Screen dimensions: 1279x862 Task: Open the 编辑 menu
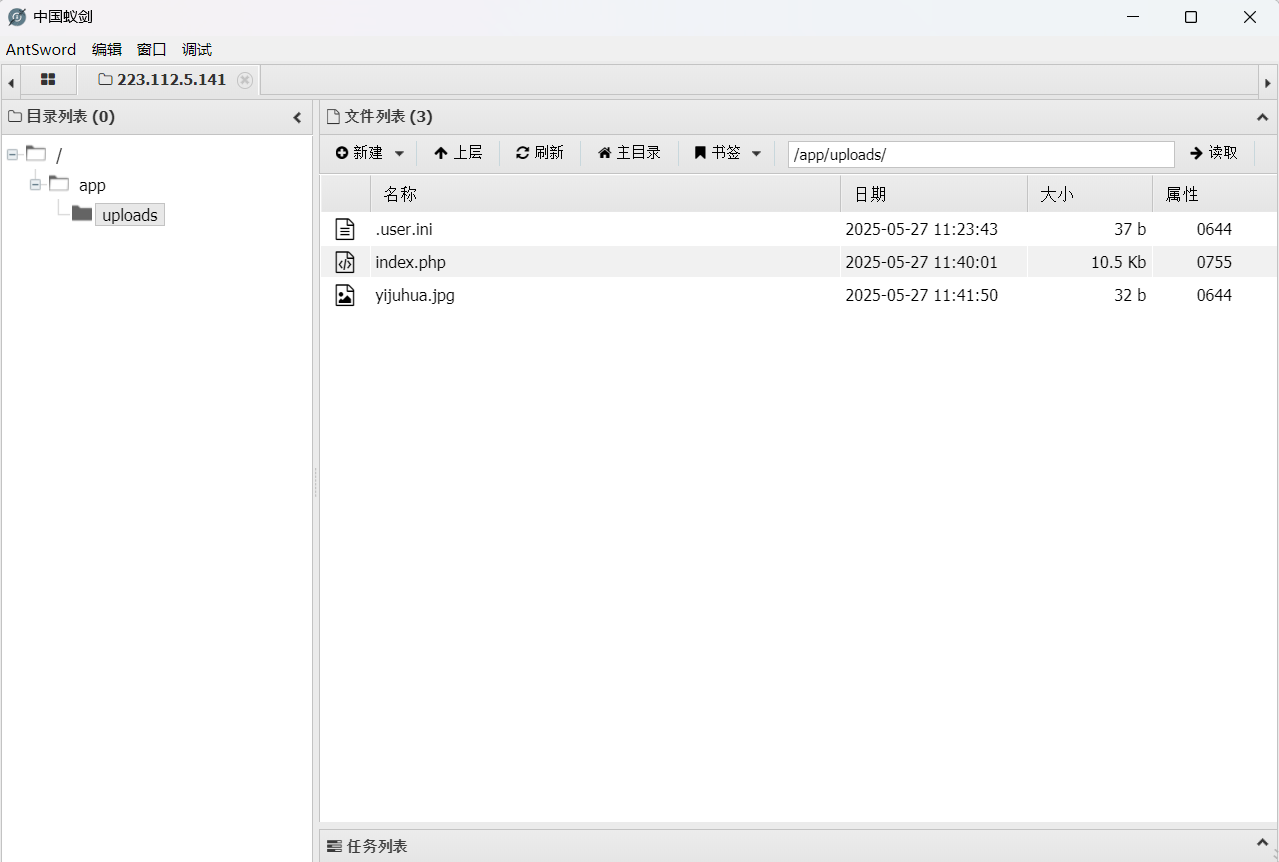[x=107, y=49]
